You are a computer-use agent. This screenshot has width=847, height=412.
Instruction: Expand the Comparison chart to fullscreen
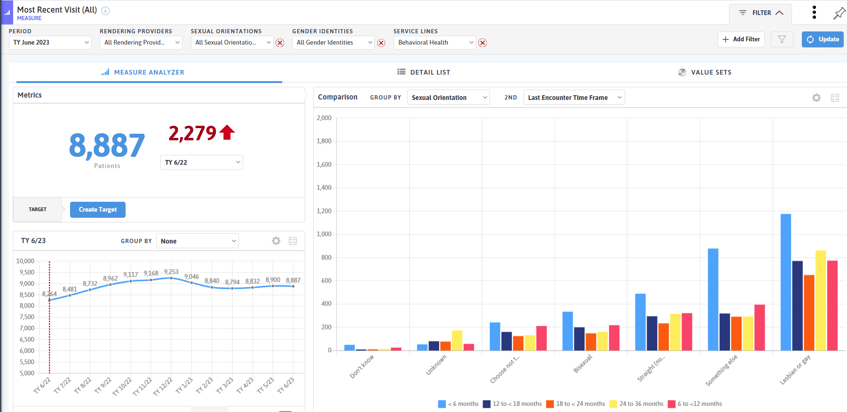pyautogui.click(x=835, y=98)
